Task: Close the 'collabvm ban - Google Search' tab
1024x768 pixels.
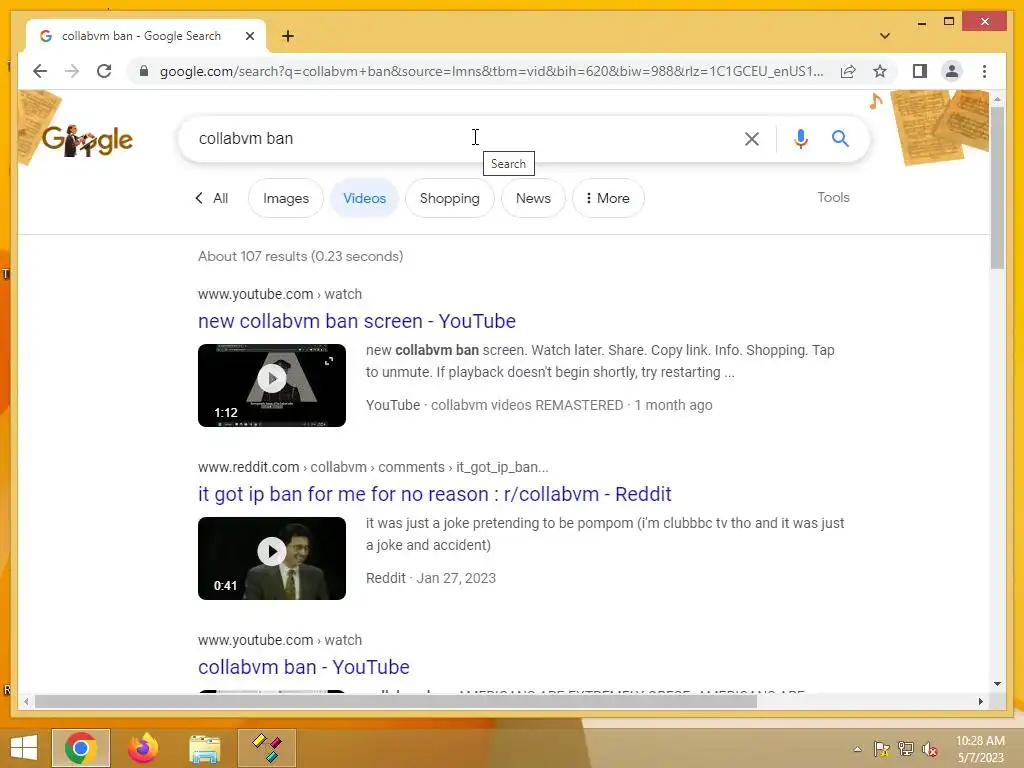Action: [249, 36]
